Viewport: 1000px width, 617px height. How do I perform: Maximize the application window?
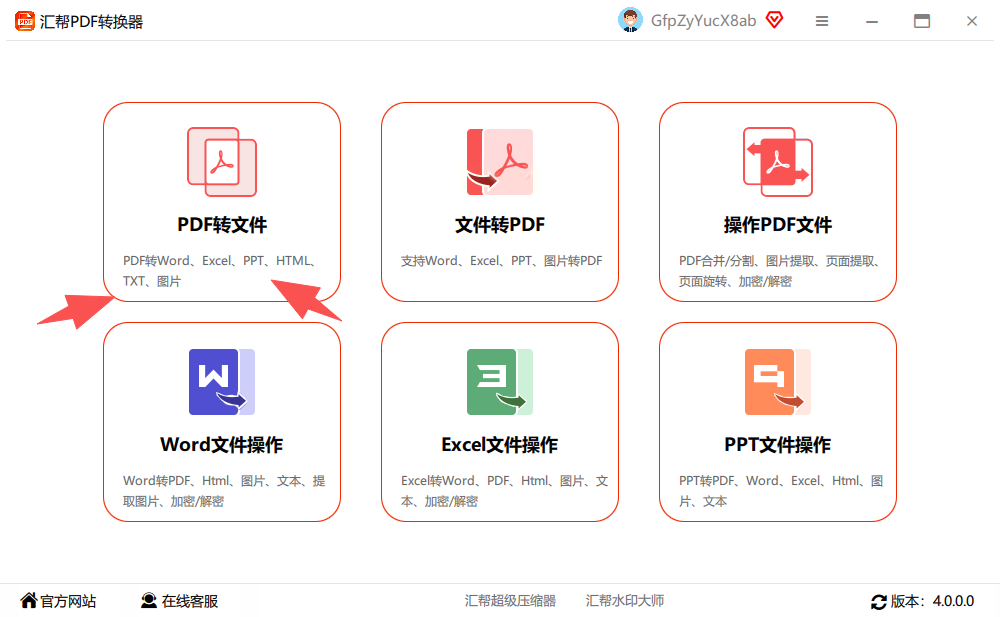point(922,21)
